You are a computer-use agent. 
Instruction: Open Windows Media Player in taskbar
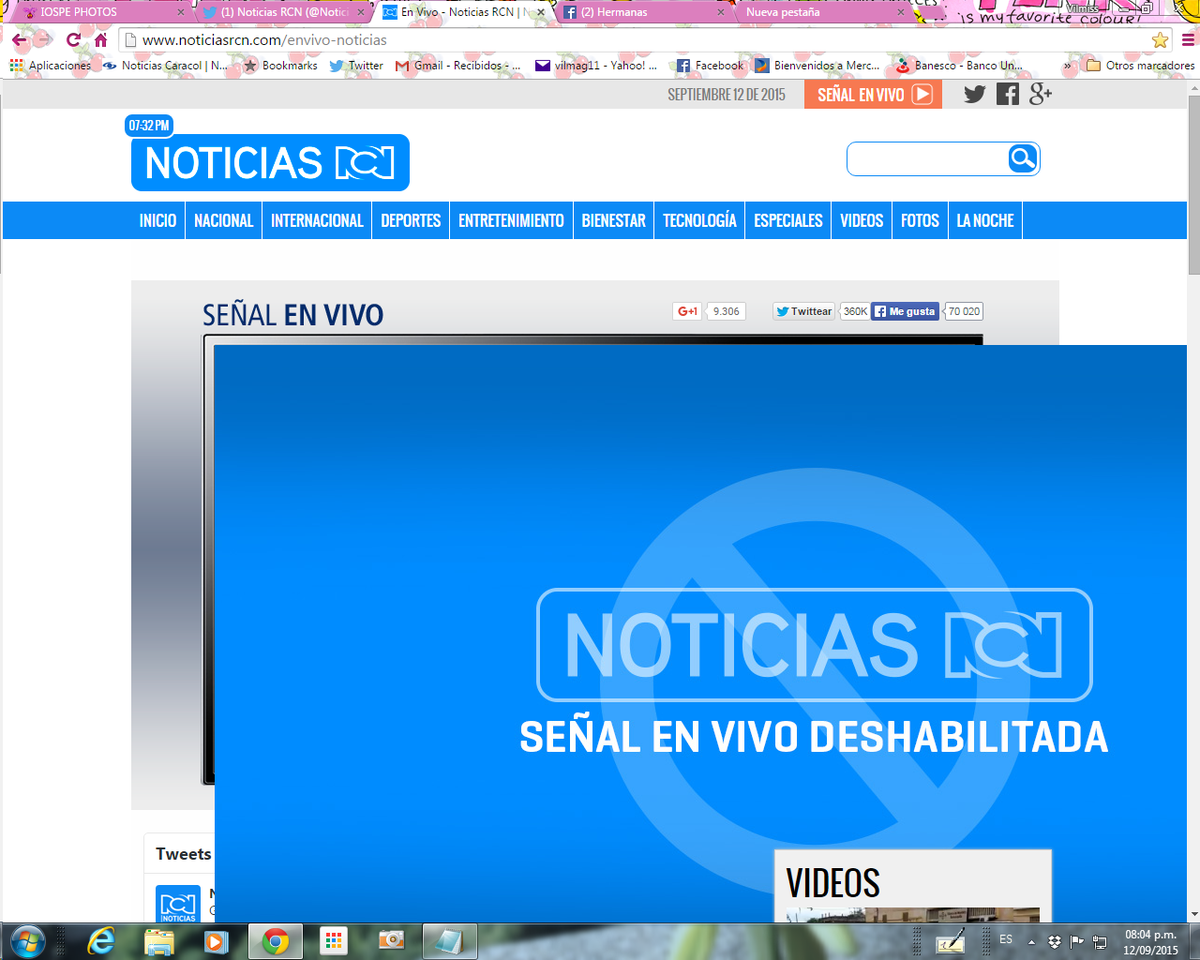coord(217,941)
